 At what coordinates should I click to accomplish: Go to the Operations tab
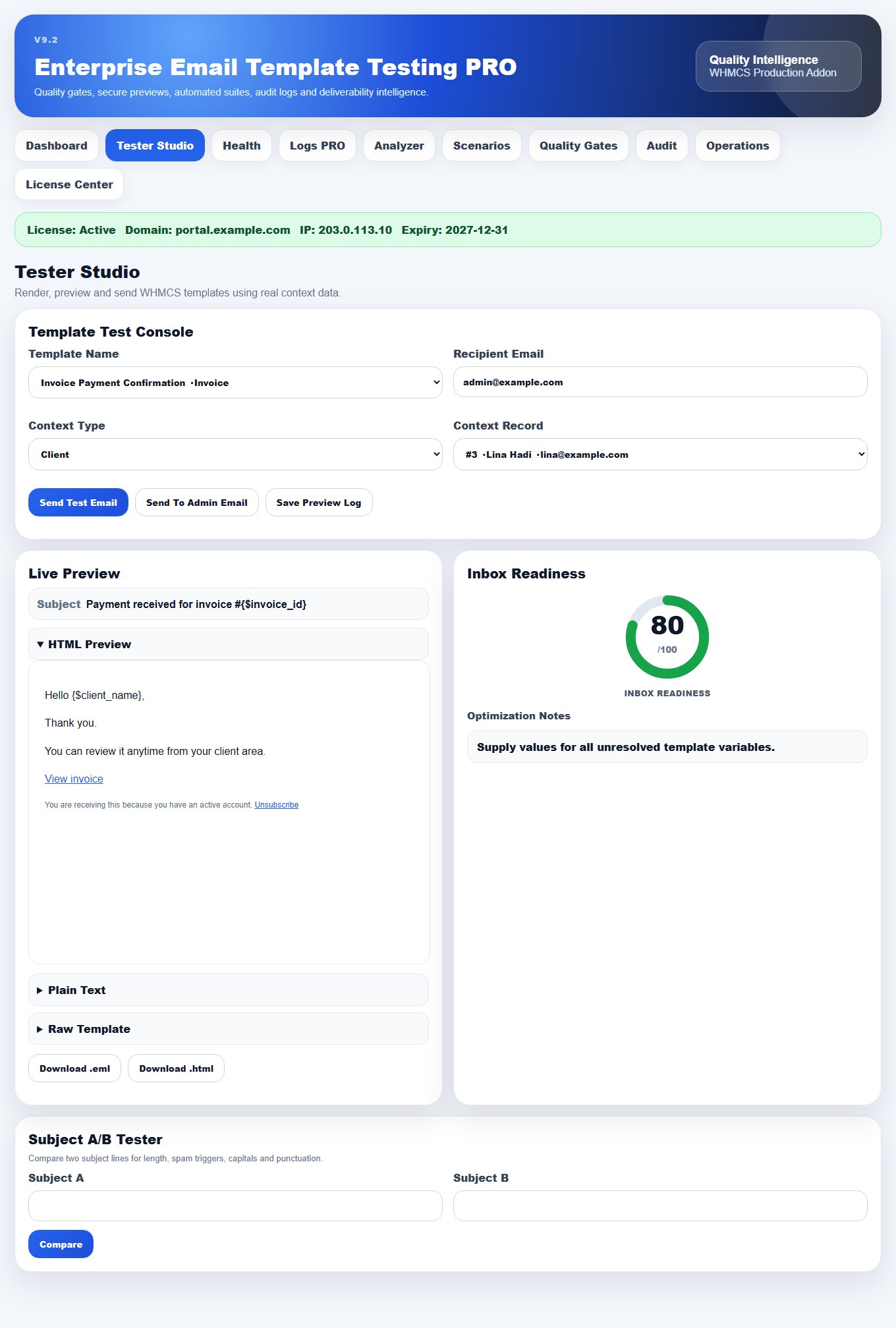[x=738, y=146]
